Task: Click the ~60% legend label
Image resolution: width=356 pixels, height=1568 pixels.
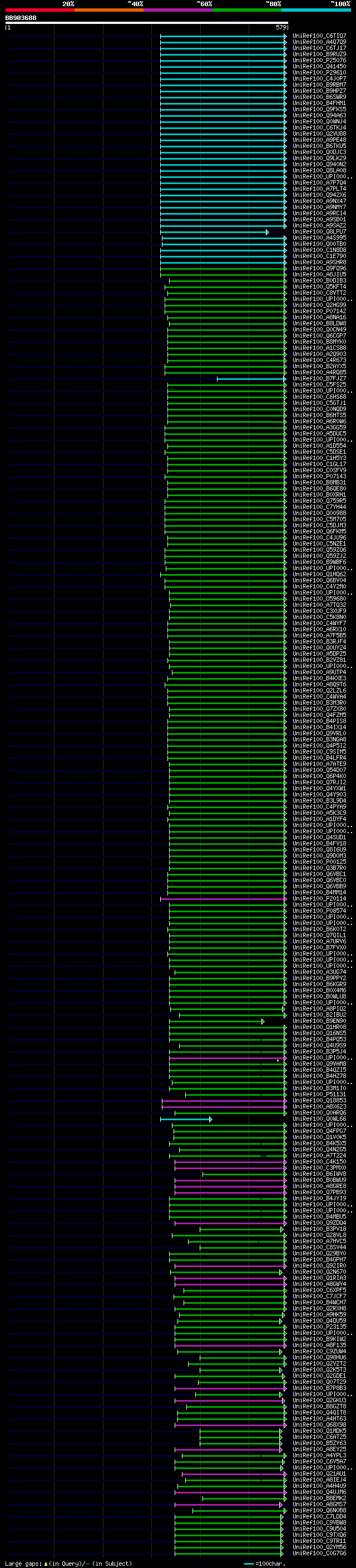Action: (204, 4)
